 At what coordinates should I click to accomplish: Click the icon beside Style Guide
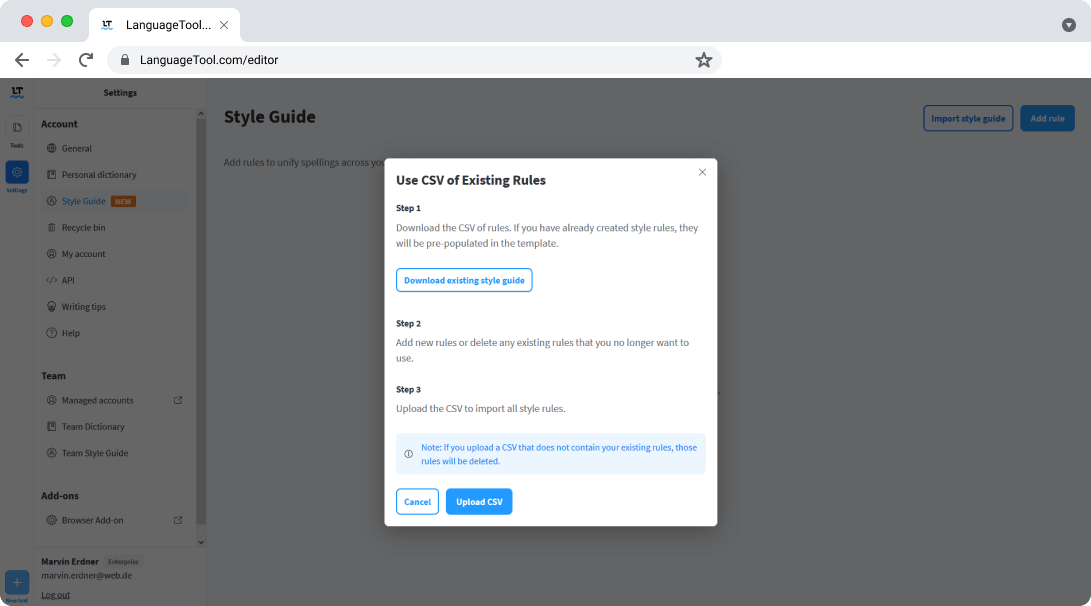(51, 201)
